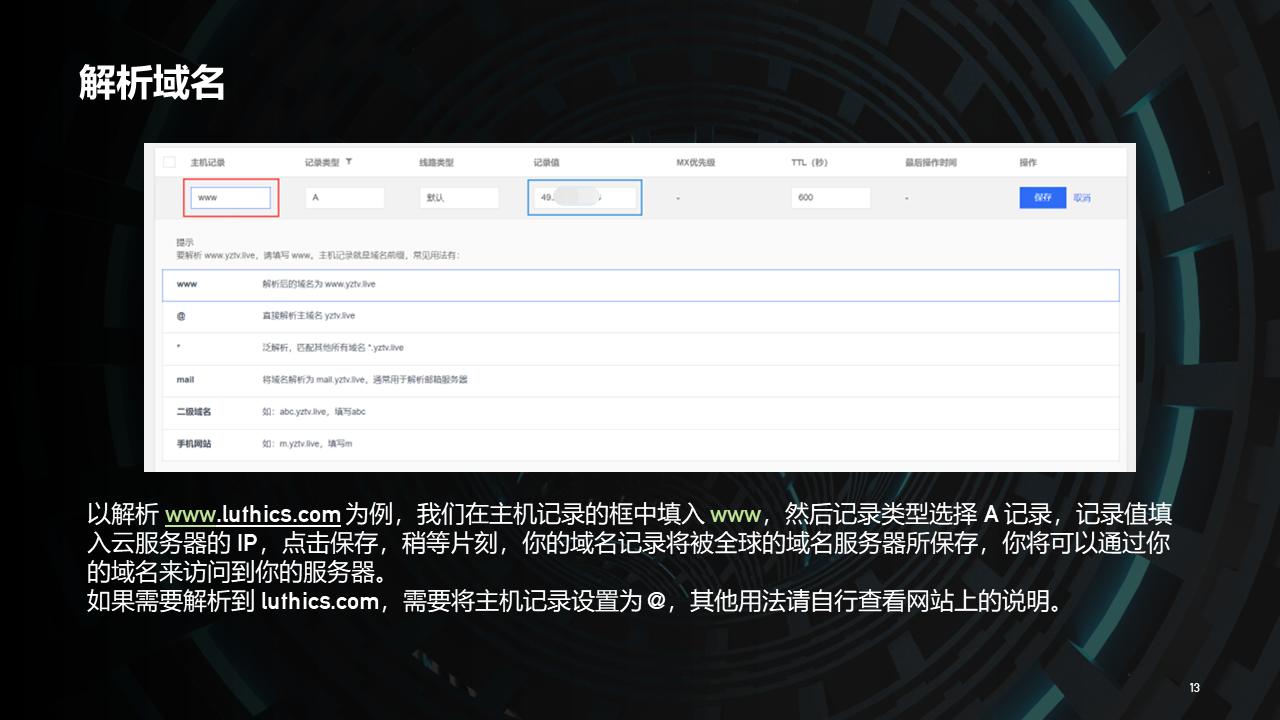Select the www suggestion row
The height and width of the screenshot is (720, 1280).
coord(640,285)
